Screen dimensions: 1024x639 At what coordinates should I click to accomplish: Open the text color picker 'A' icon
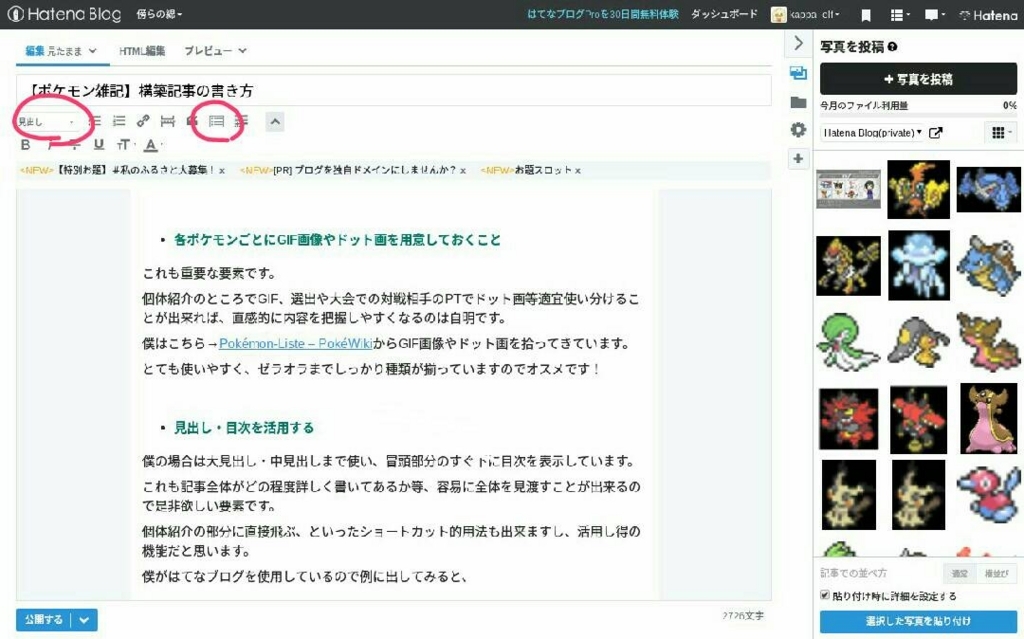pos(150,146)
